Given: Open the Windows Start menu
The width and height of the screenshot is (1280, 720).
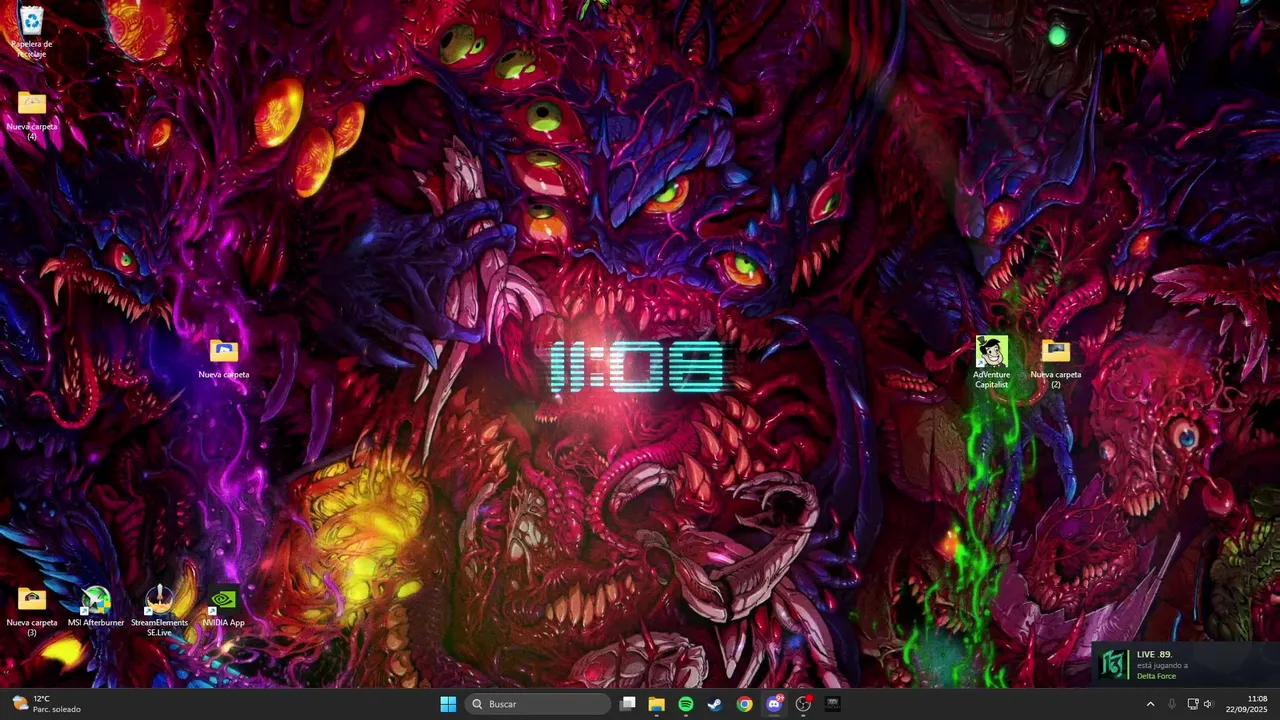Looking at the screenshot, I should tap(448, 704).
